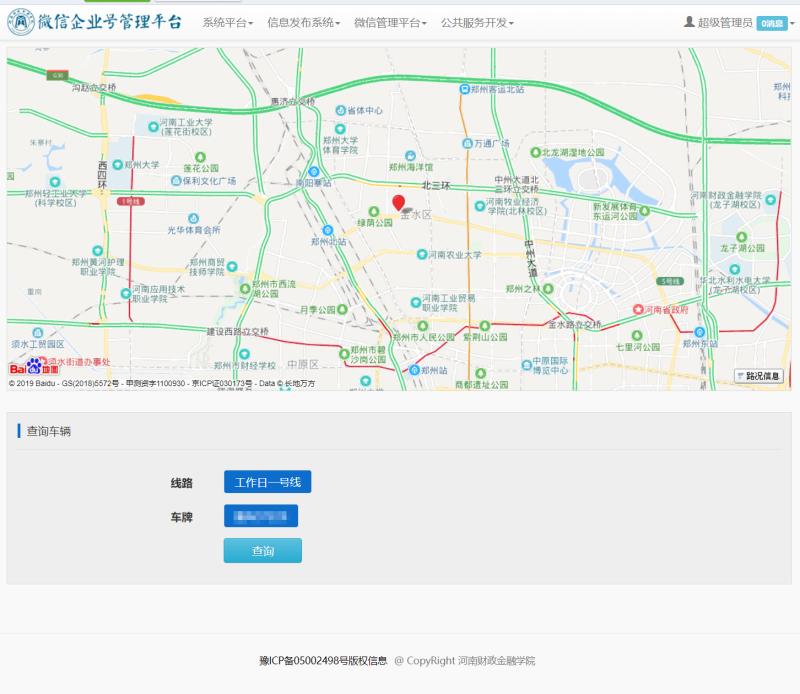800x694 pixels.
Task: Click the 河南工业大学 map icon
Action: point(153,127)
